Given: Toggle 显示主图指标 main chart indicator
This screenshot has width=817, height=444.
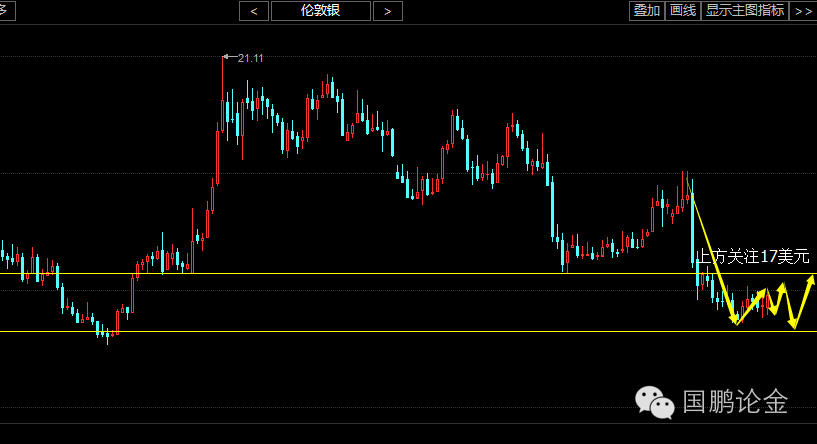Looking at the screenshot, I should 745,11.
